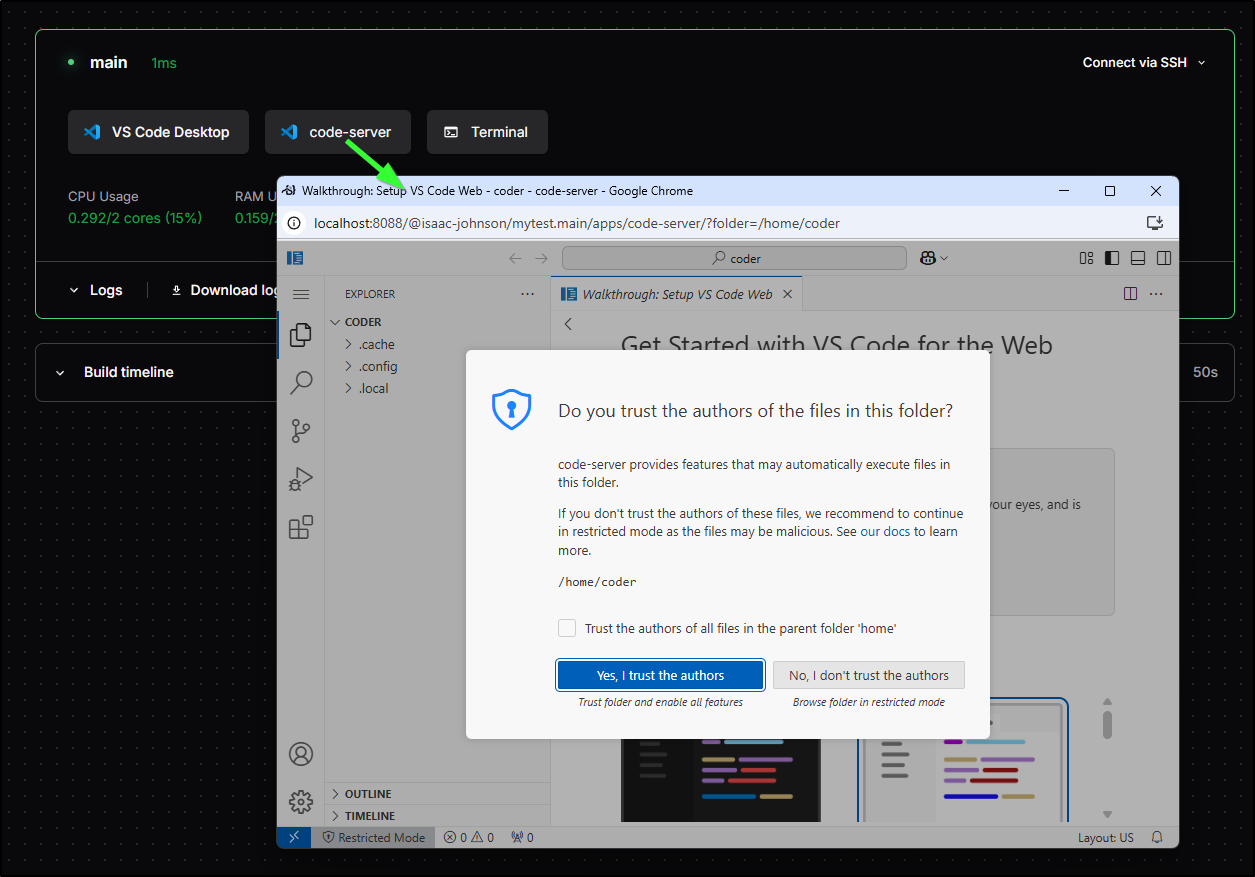Click 'Yes, I trust the authors' button
Viewport: 1255px width, 877px height.
coord(661,675)
